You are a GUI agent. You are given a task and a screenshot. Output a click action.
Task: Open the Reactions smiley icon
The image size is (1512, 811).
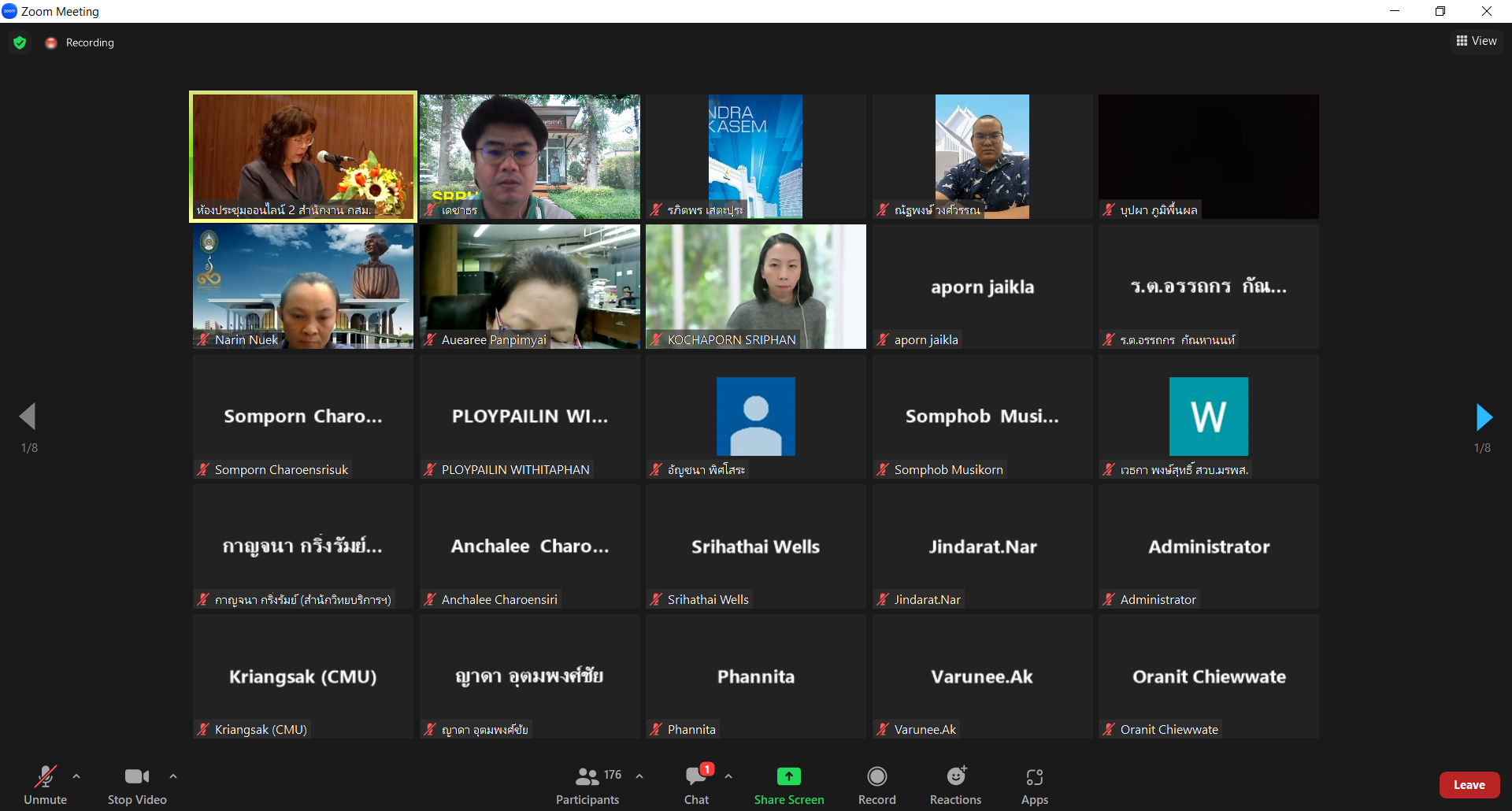(x=956, y=776)
